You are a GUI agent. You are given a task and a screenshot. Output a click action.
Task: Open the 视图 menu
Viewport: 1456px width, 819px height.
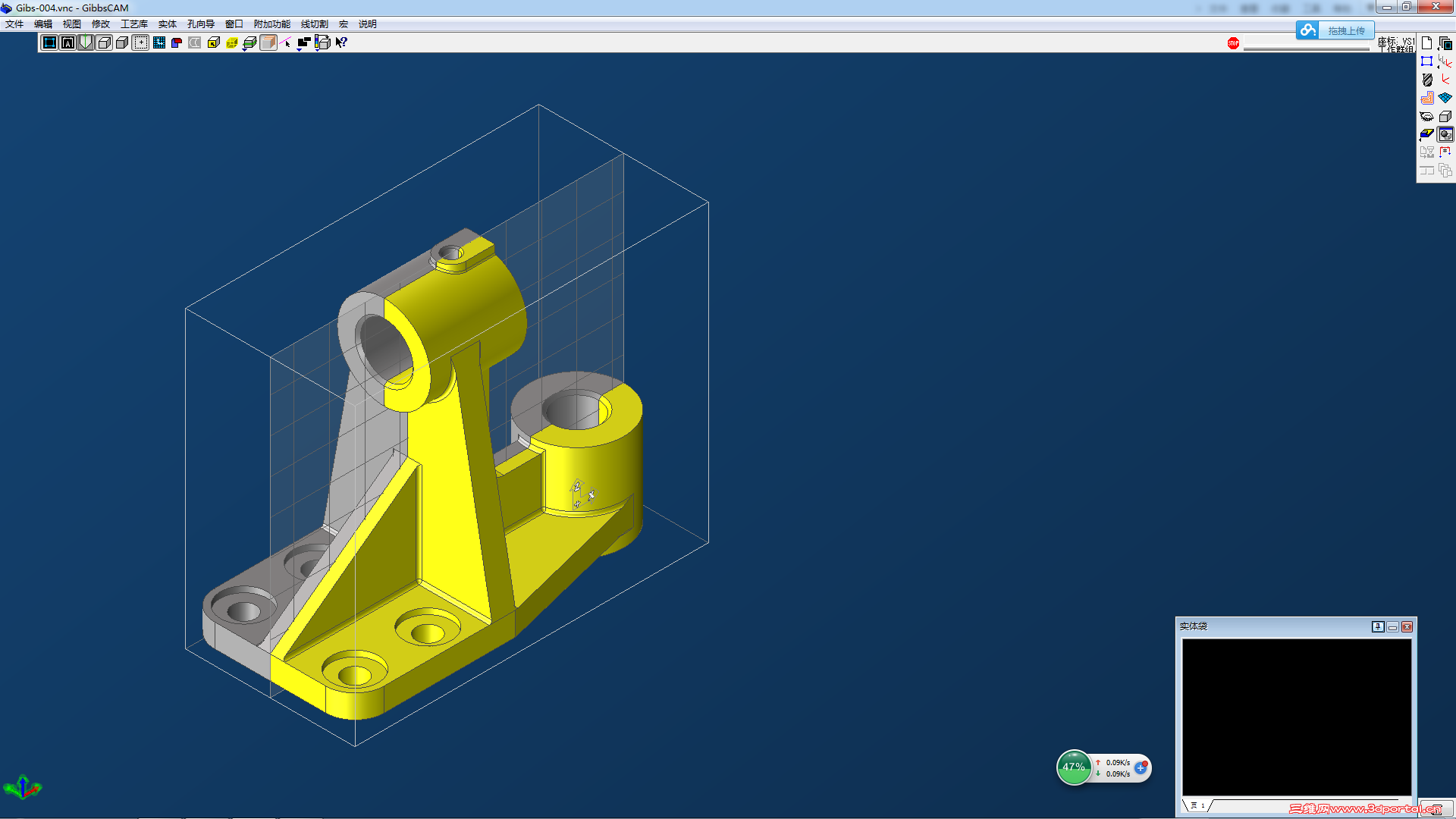[72, 24]
